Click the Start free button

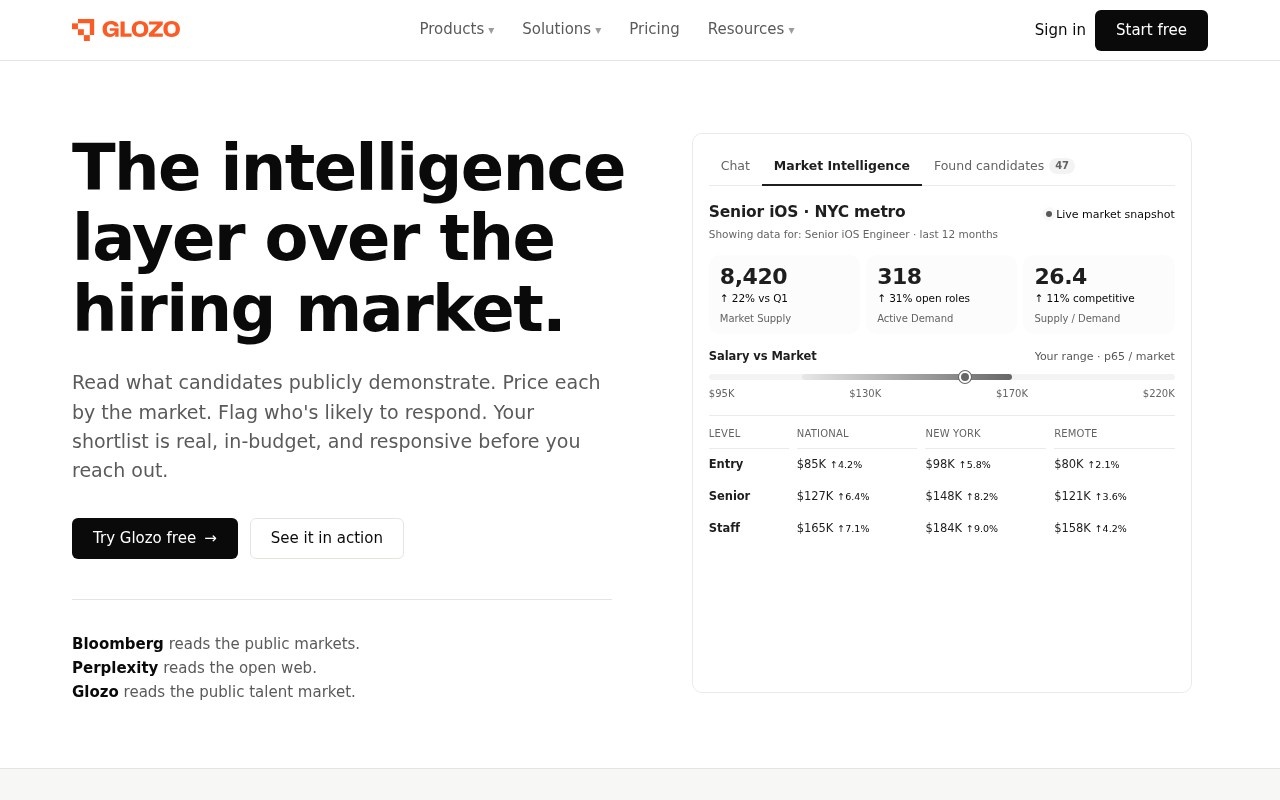(1151, 30)
